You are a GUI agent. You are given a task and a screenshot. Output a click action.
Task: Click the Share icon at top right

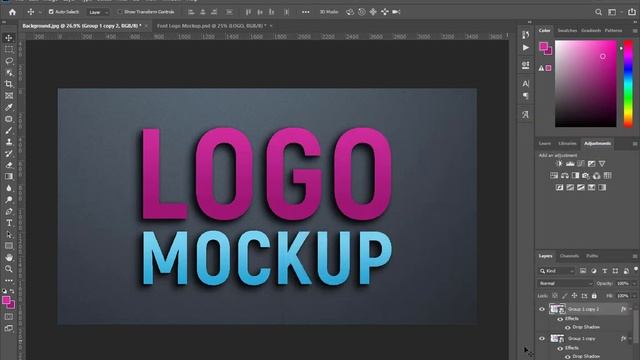(632, 12)
